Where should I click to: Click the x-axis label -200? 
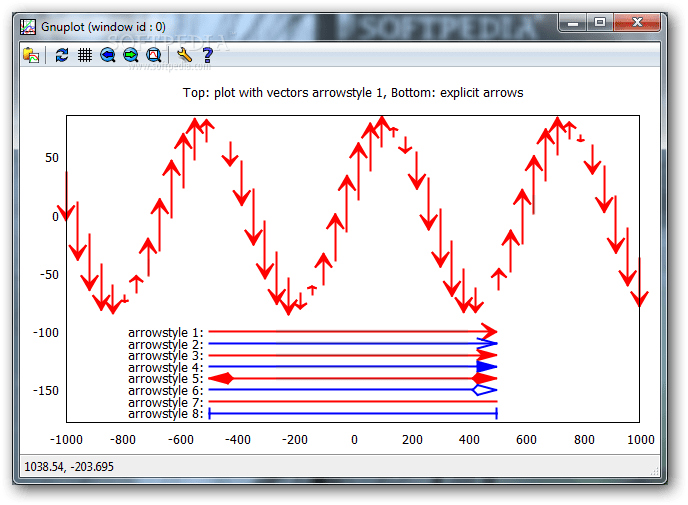(x=295, y=440)
